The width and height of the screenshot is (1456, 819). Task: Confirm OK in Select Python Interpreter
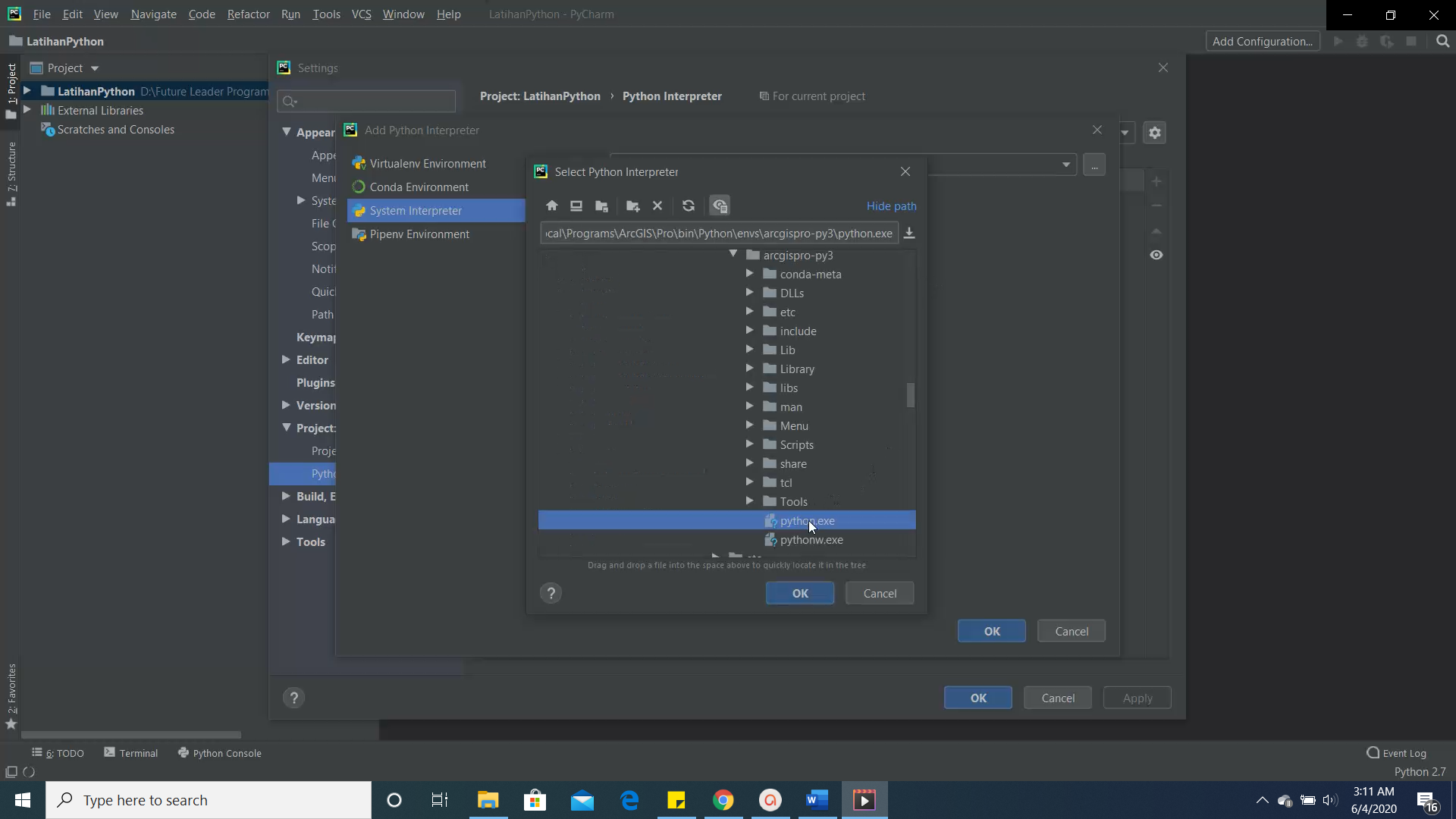[x=800, y=593]
